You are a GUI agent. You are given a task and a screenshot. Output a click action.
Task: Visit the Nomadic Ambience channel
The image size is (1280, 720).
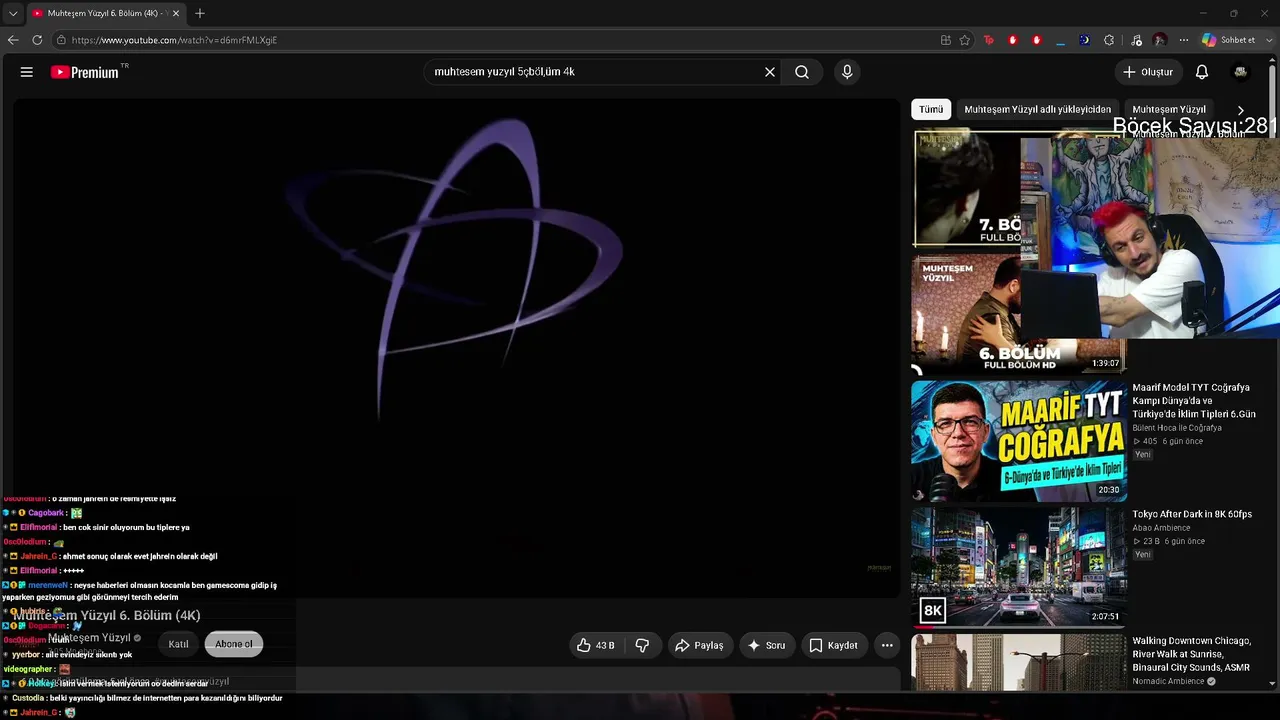tap(1168, 681)
